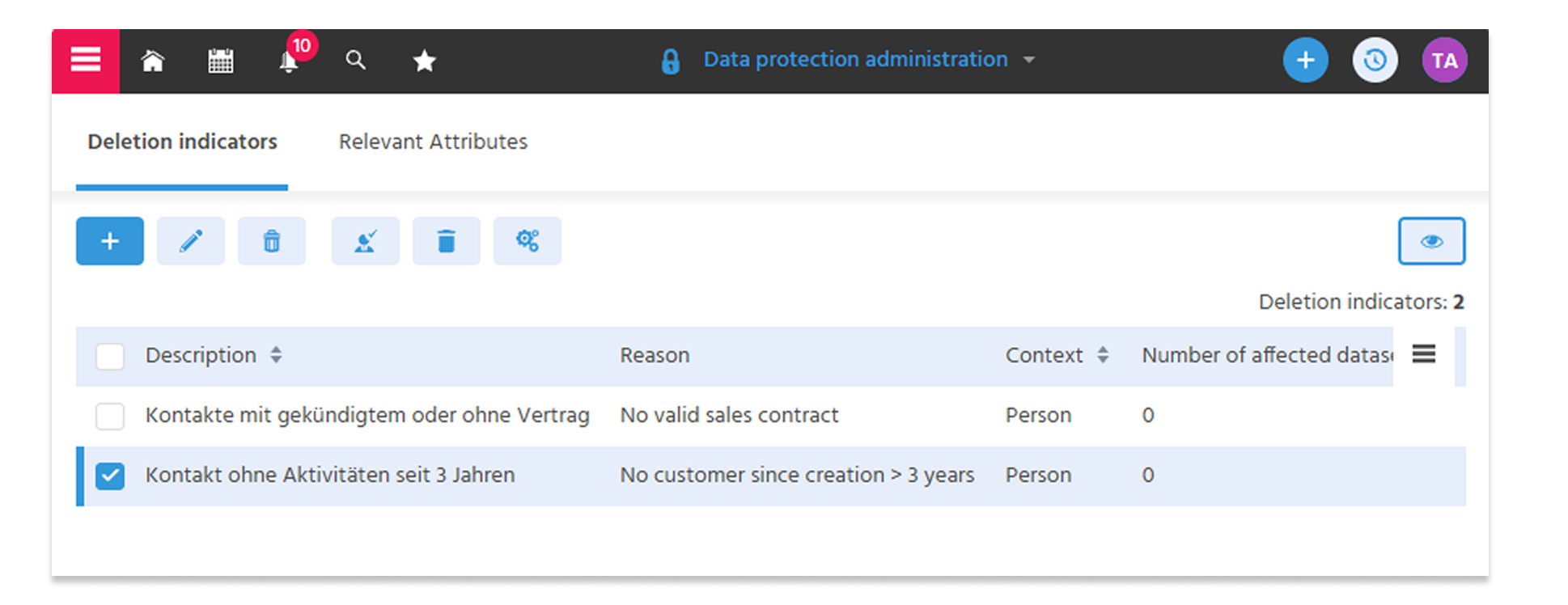Switch to the Relevant Attributes tab
This screenshot has width=1568, height=605.
[x=433, y=142]
